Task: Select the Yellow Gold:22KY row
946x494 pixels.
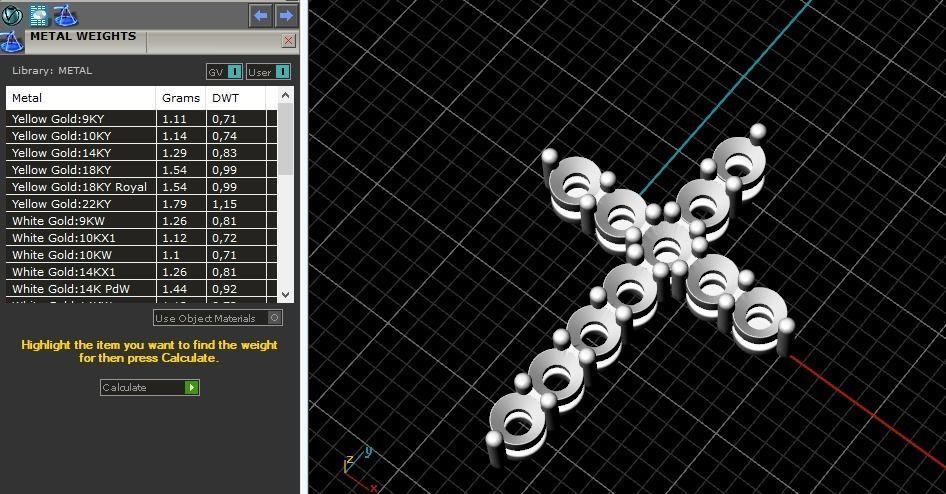Action: click(141, 204)
